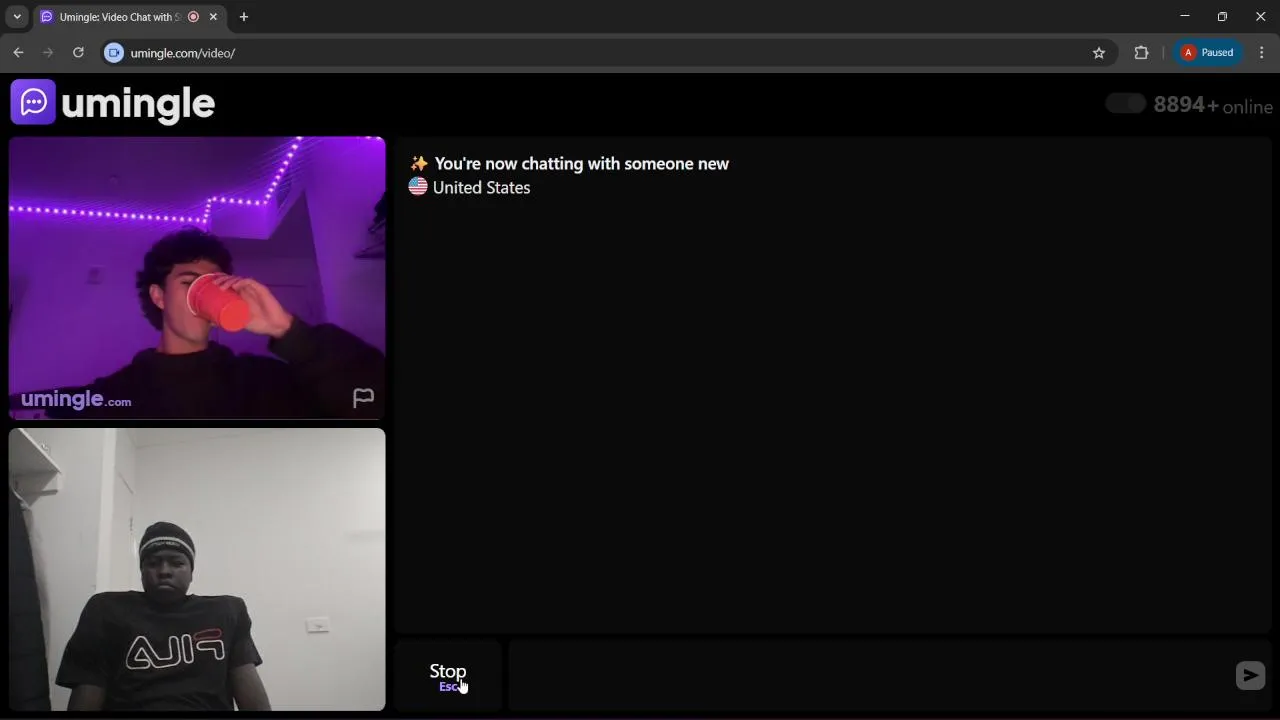Select the stranger's purple-lit video feed
The width and height of the screenshot is (1280, 720).
click(197, 278)
